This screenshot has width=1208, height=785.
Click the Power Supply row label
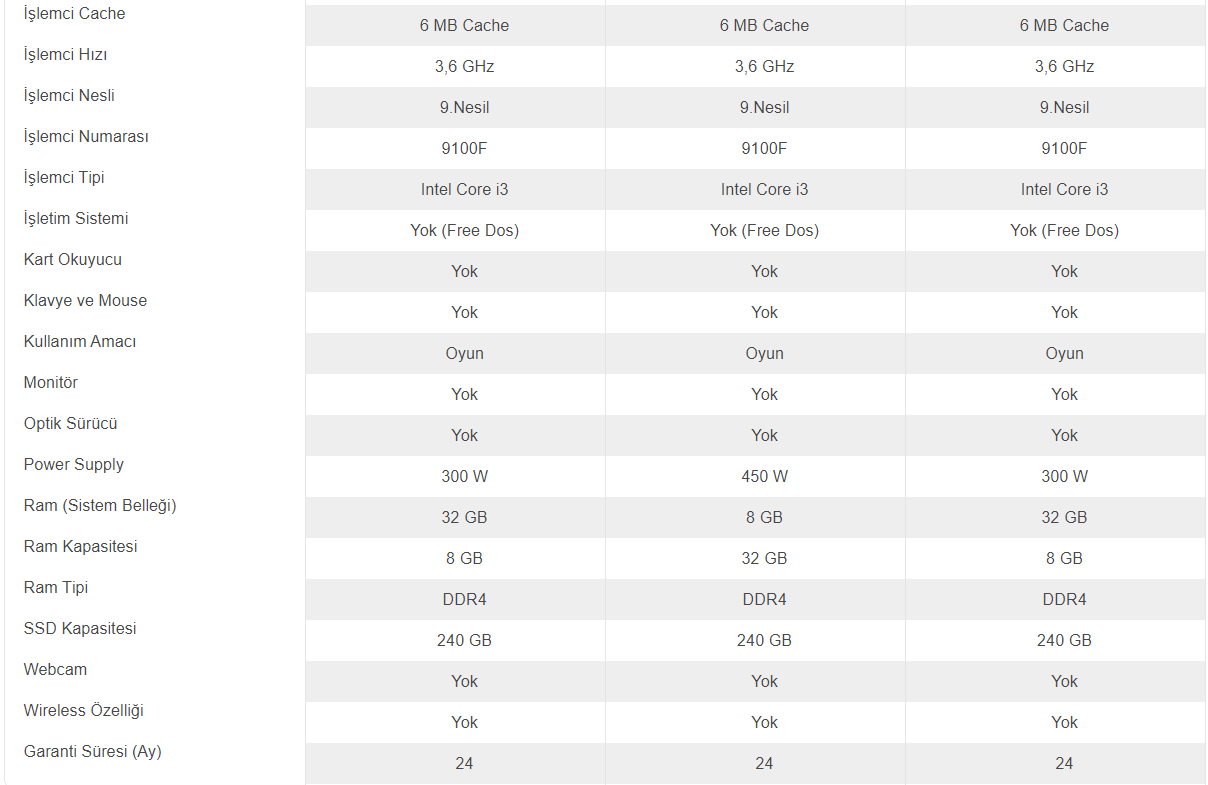pyautogui.click(x=74, y=465)
